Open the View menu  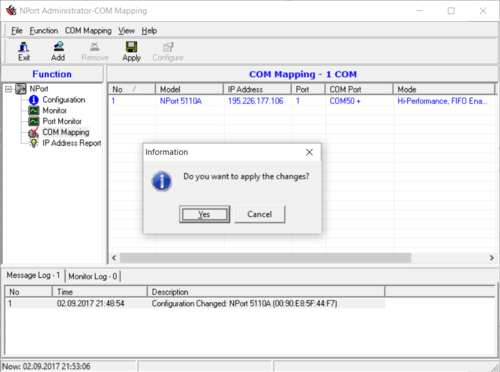pyautogui.click(x=126, y=31)
